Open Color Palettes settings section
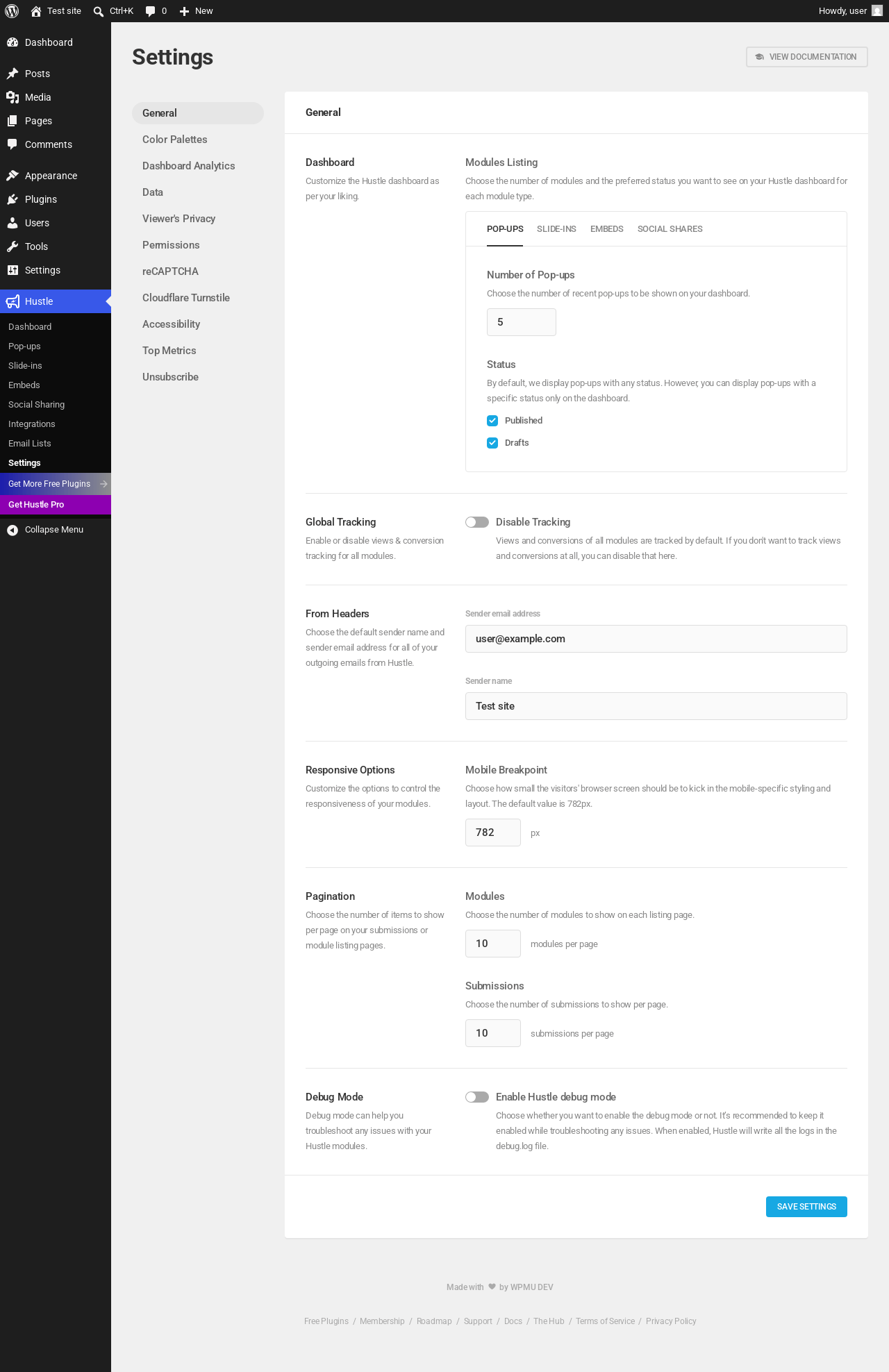Screen dimensions: 889x1372 click(x=198, y=140)
